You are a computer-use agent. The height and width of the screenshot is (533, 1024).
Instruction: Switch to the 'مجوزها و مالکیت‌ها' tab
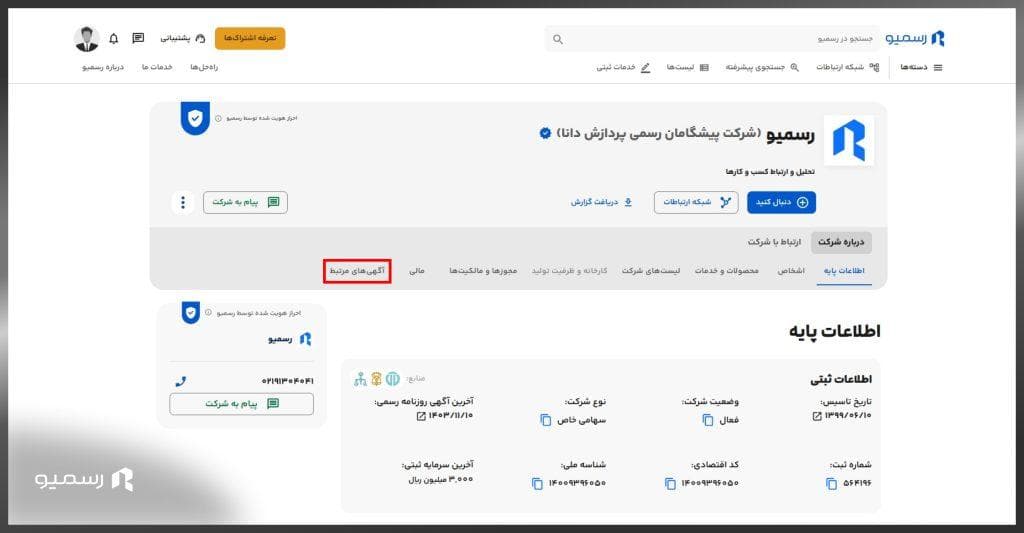[x=483, y=271]
